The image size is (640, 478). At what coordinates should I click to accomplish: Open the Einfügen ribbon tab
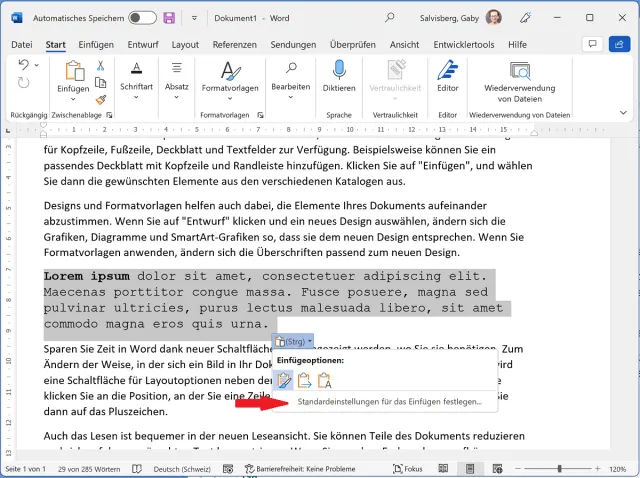[96, 44]
